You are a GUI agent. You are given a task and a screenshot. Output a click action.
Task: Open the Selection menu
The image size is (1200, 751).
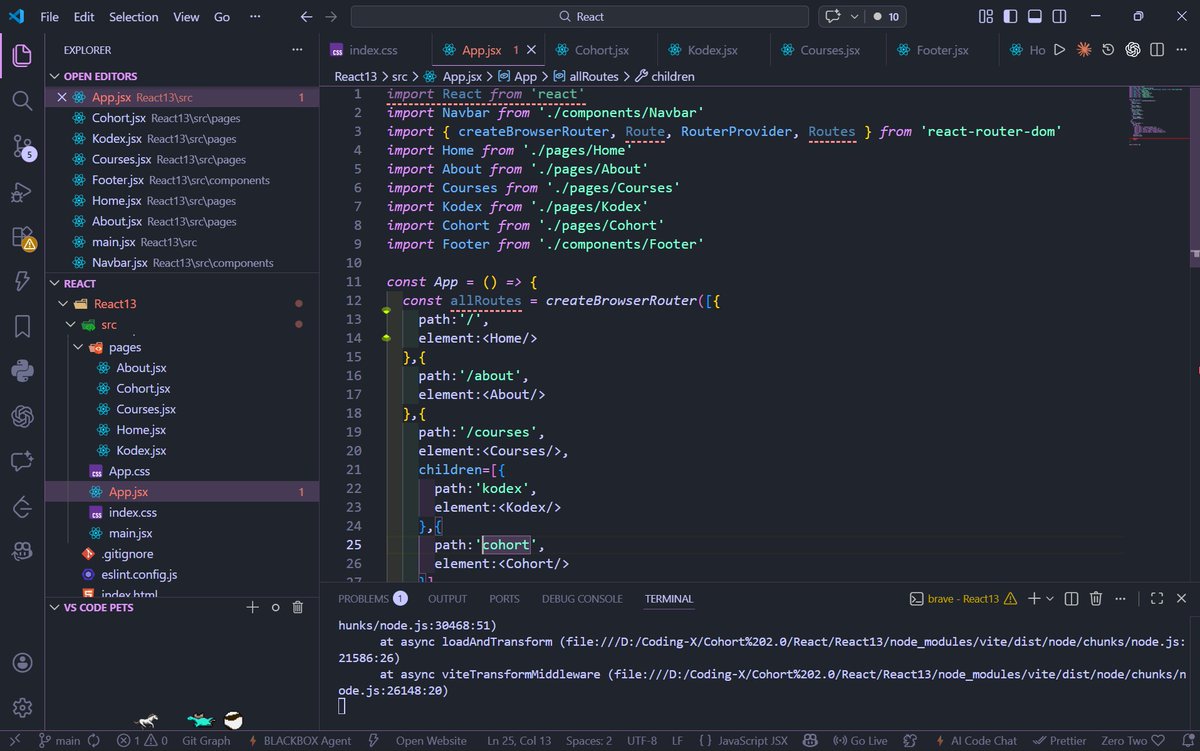coord(134,17)
